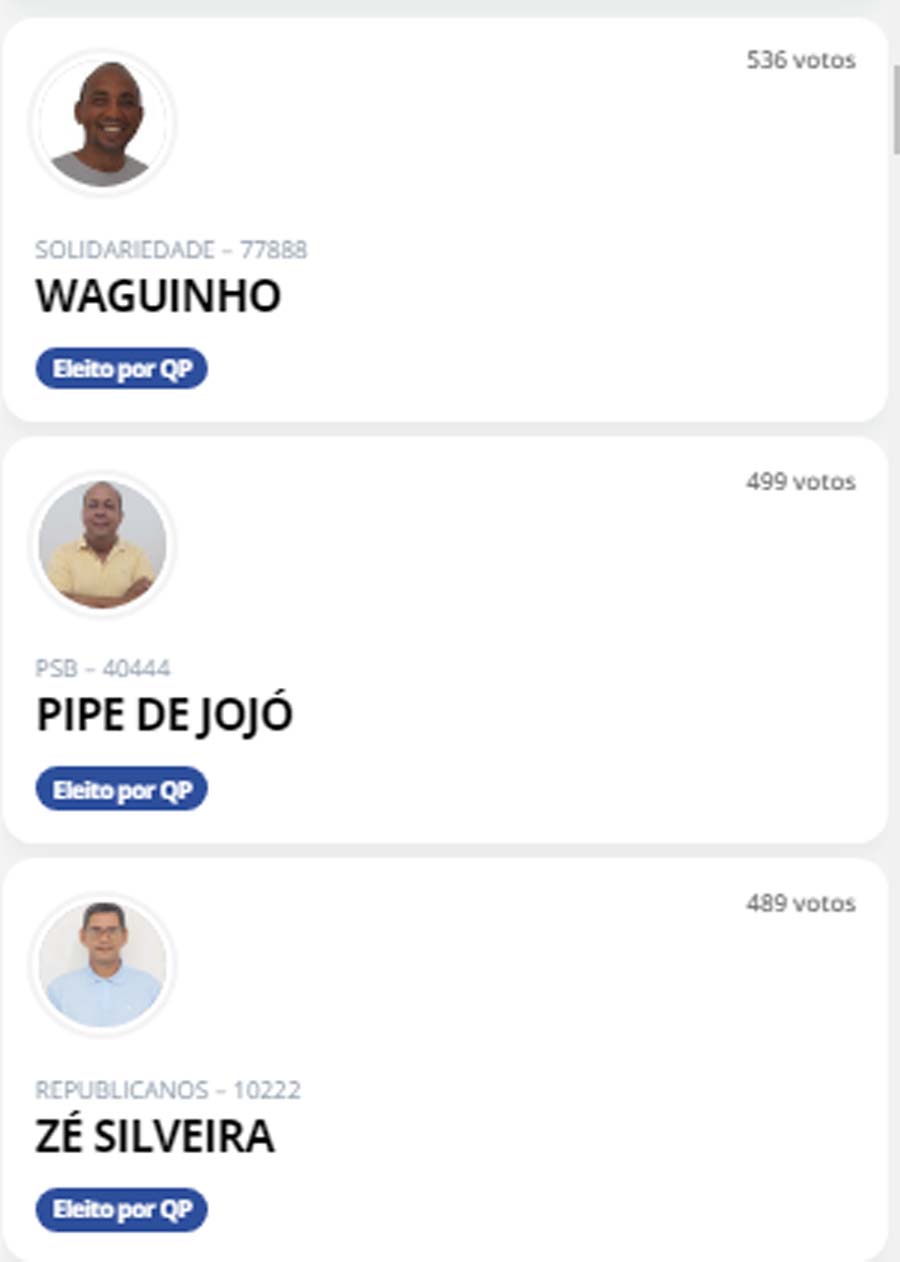Image resolution: width=900 pixels, height=1262 pixels.
Task: Click Zé Silveira's "Eleito por QP" badge
Action: 122,1210
